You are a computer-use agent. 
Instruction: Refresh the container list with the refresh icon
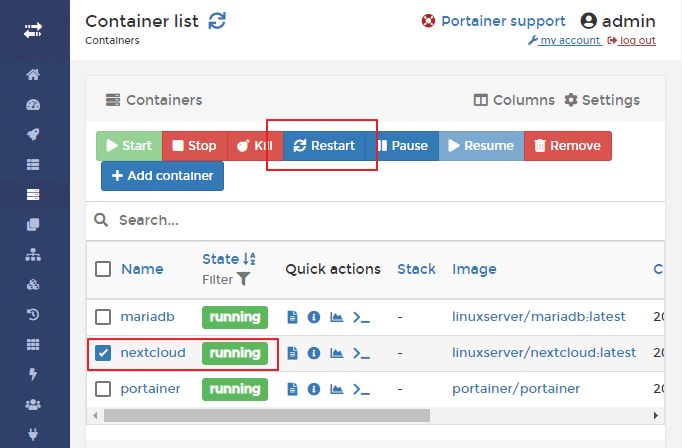coord(217,20)
